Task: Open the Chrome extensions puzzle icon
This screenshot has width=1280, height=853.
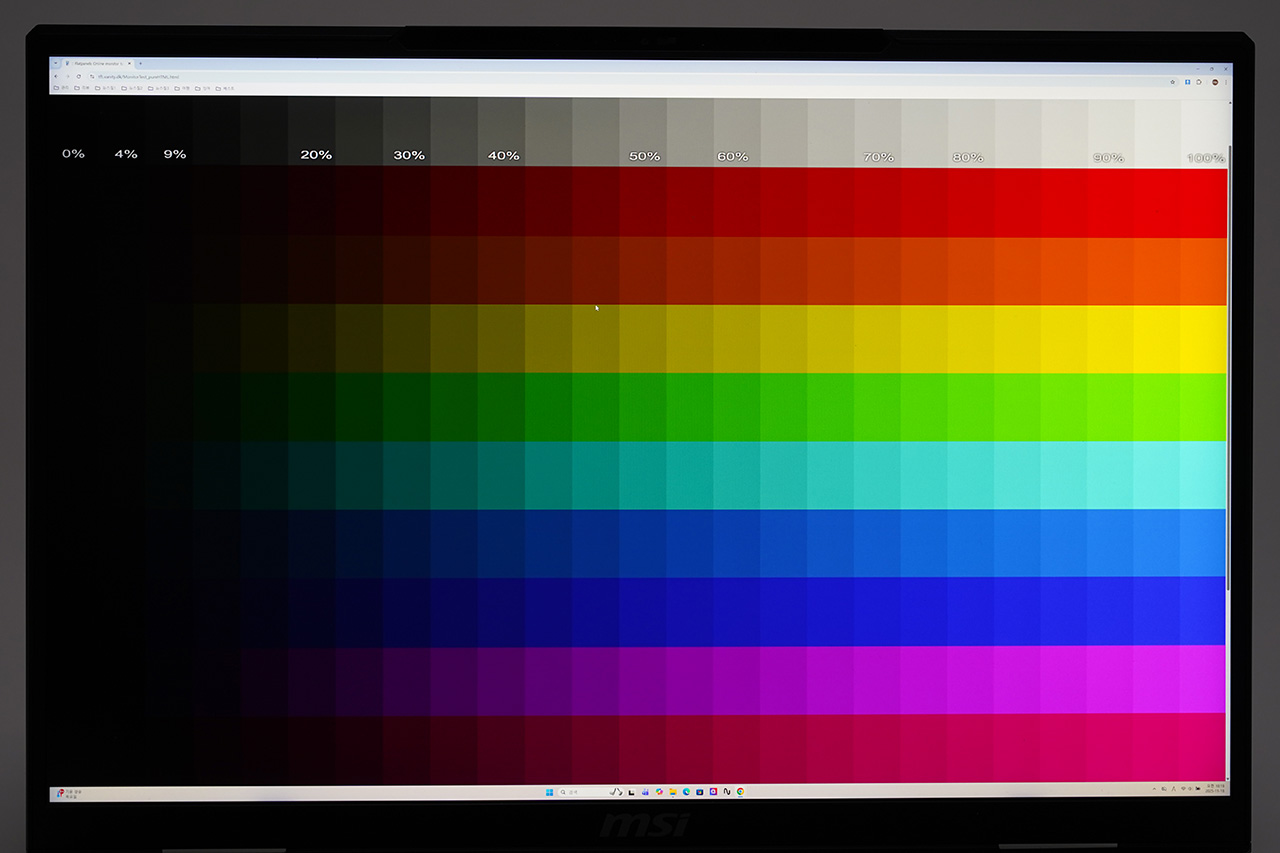Action: coord(1199,81)
